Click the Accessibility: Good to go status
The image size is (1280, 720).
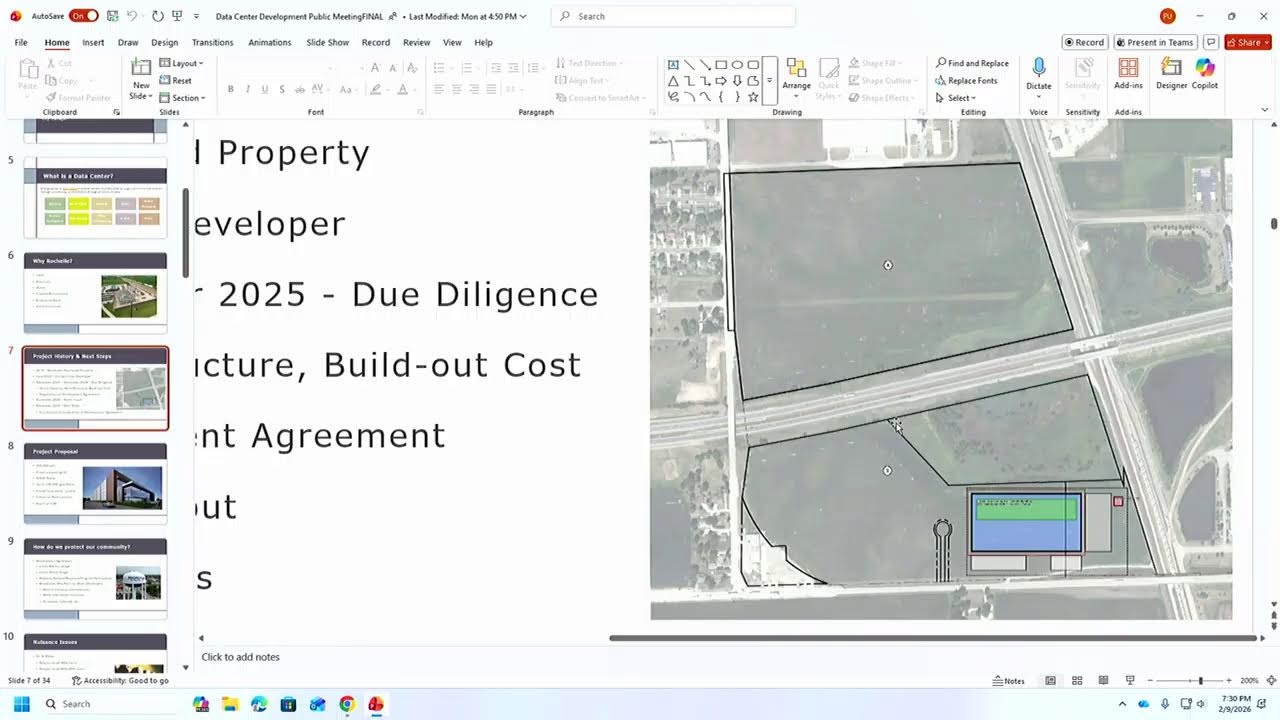click(x=120, y=680)
